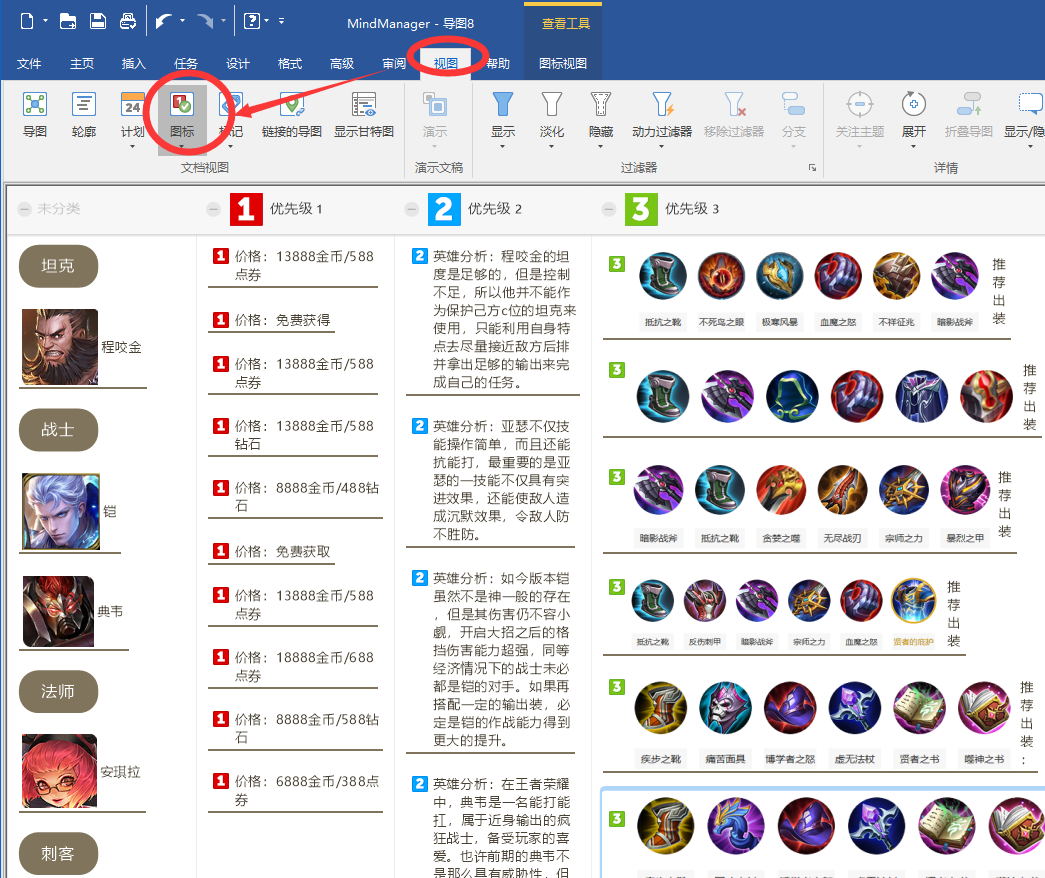
Task: Open the 主页 tab
Action: coord(82,63)
